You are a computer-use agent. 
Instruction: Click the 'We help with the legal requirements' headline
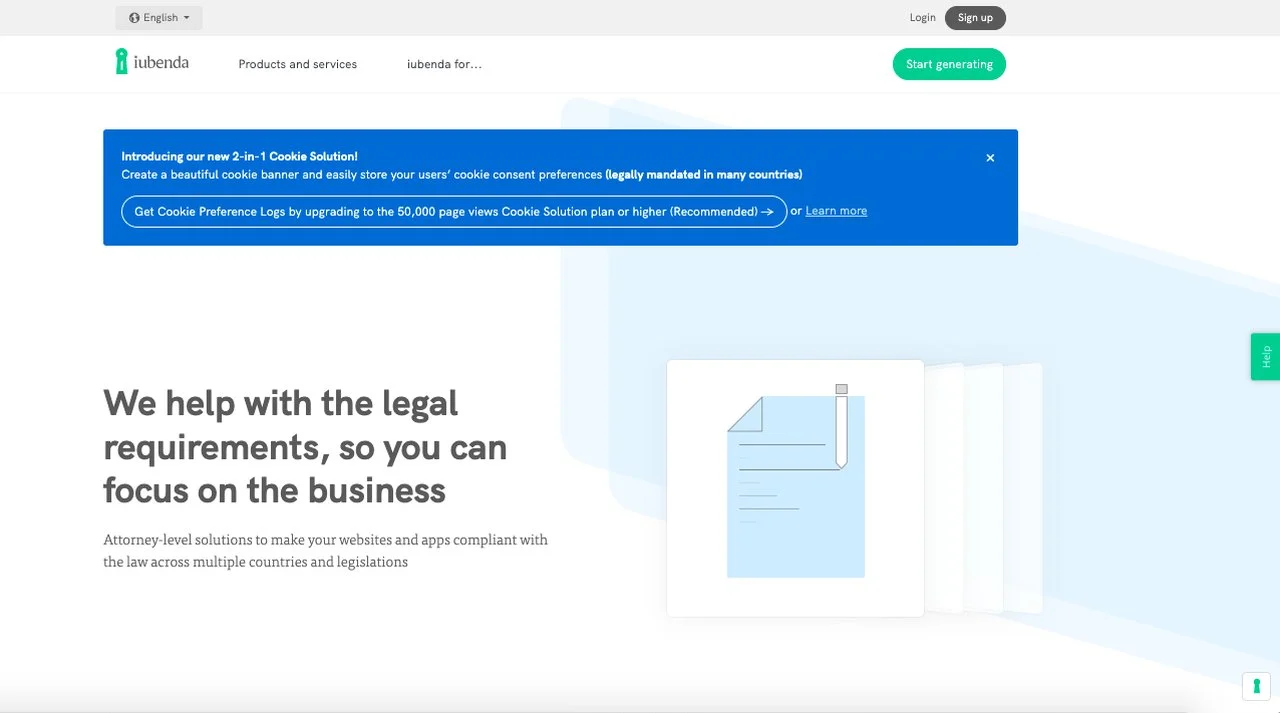[305, 447]
